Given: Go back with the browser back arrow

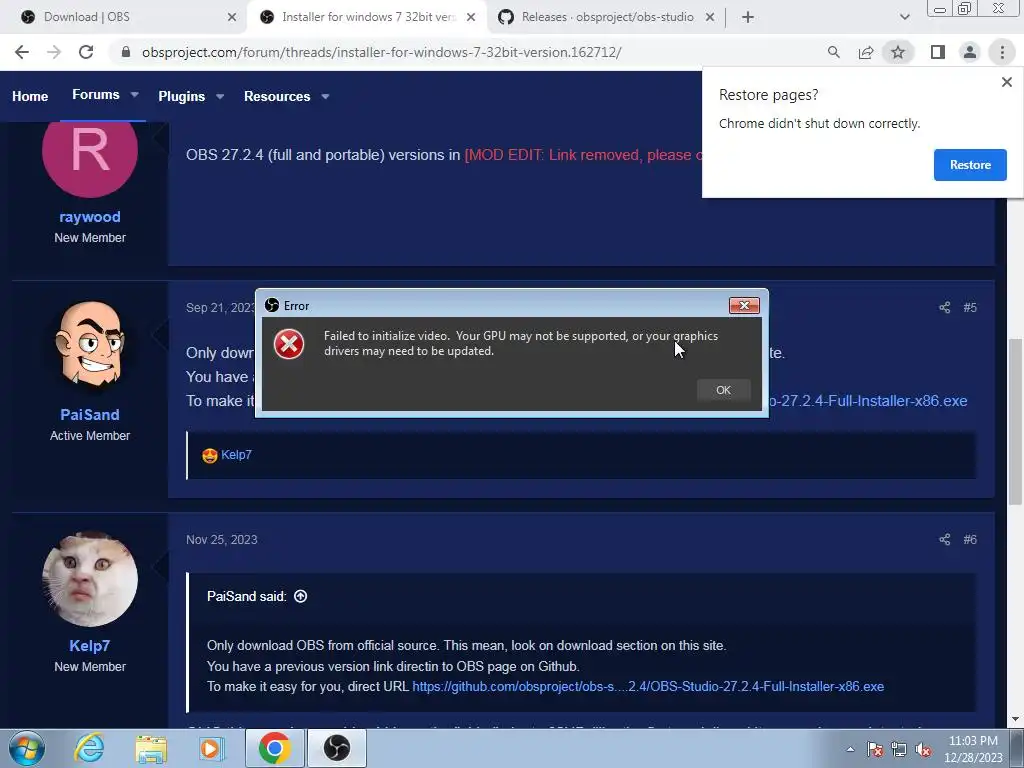Looking at the screenshot, I should coord(22,52).
